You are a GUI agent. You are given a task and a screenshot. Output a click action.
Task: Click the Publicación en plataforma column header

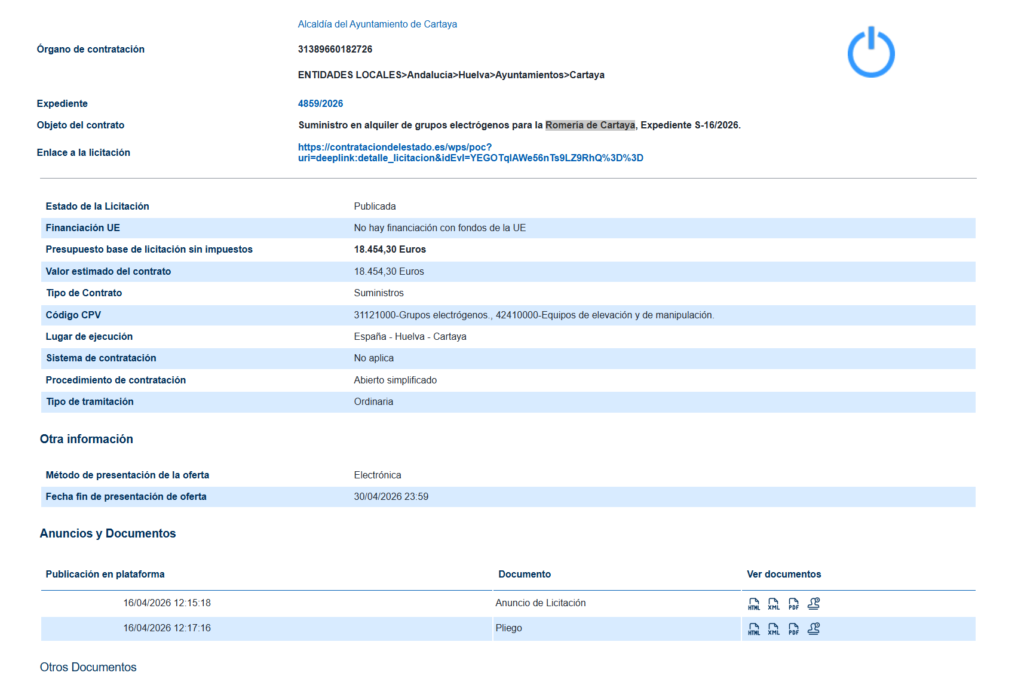pyautogui.click(x=105, y=574)
